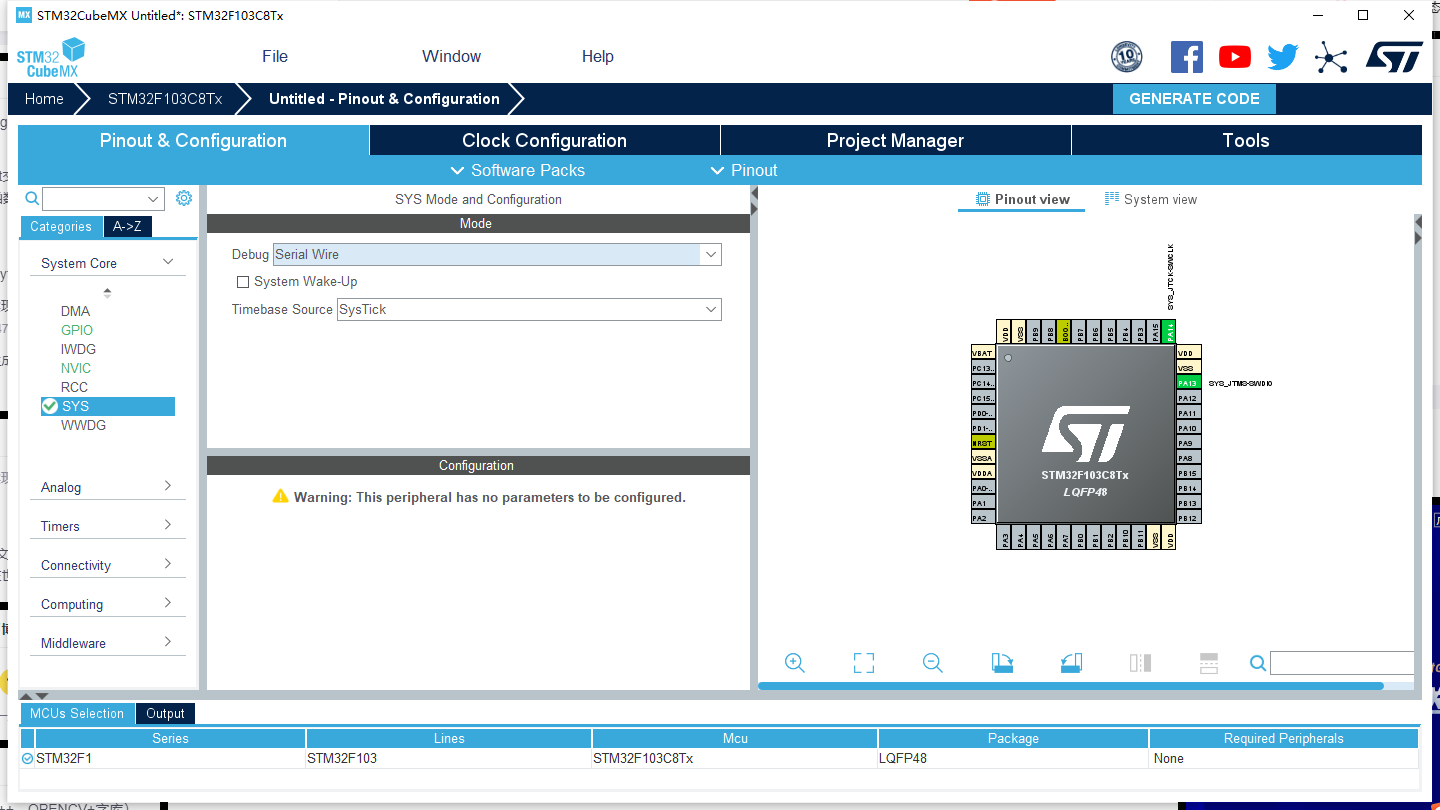The width and height of the screenshot is (1440, 810).
Task: Open the ST Facebook page icon
Action: [x=1187, y=57]
